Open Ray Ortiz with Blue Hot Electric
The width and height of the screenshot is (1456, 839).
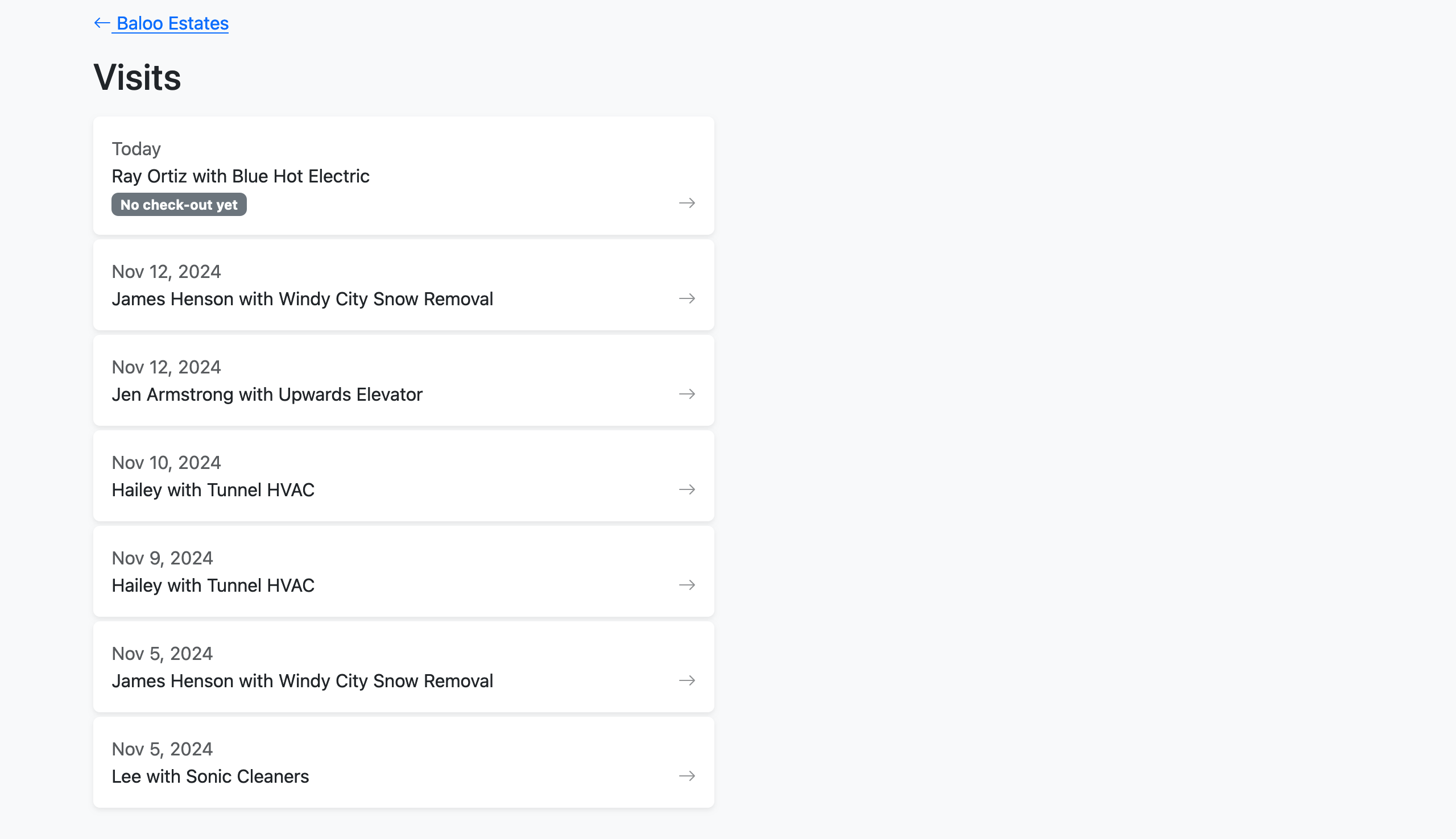pyautogui.click(x=241, y=176)
